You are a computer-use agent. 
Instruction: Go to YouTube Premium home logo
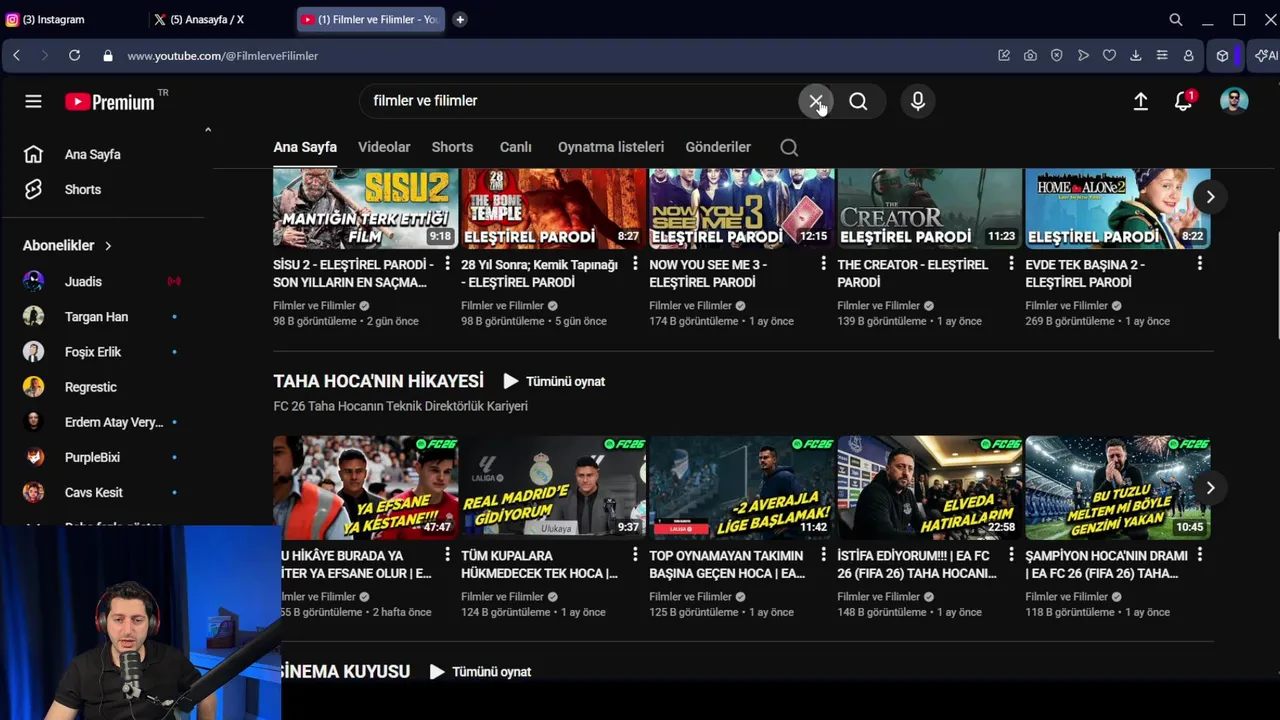pyautogui.click(x=110, y=101)
